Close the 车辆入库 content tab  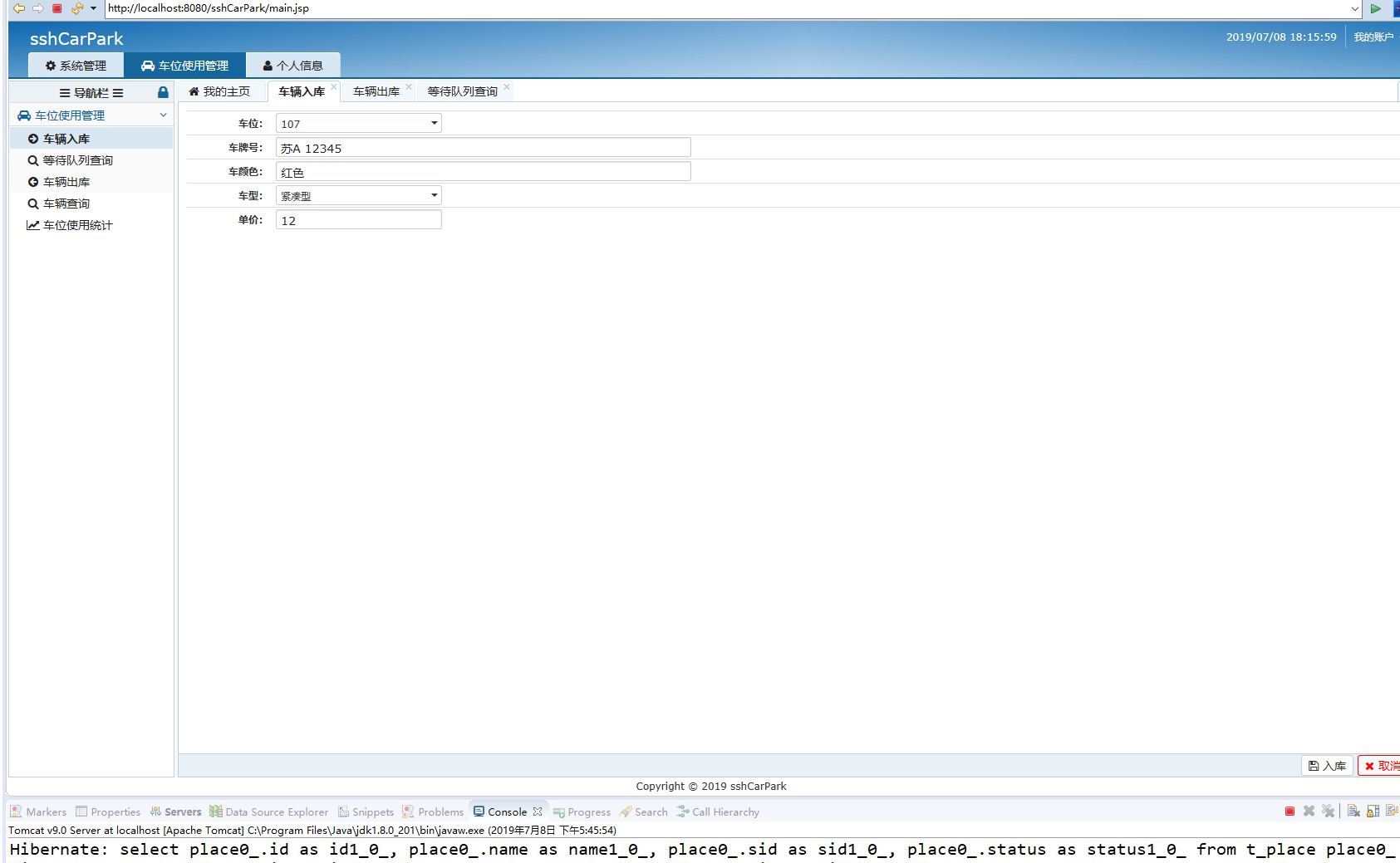[334, 86]
